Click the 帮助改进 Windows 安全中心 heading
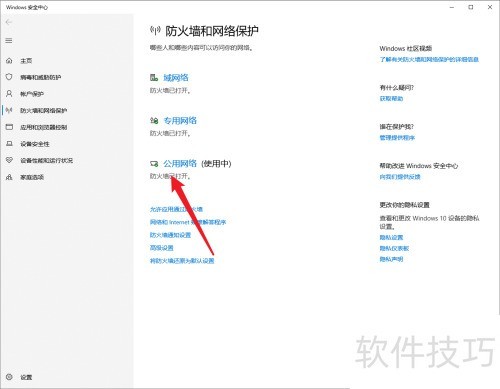 pos(419,166)
